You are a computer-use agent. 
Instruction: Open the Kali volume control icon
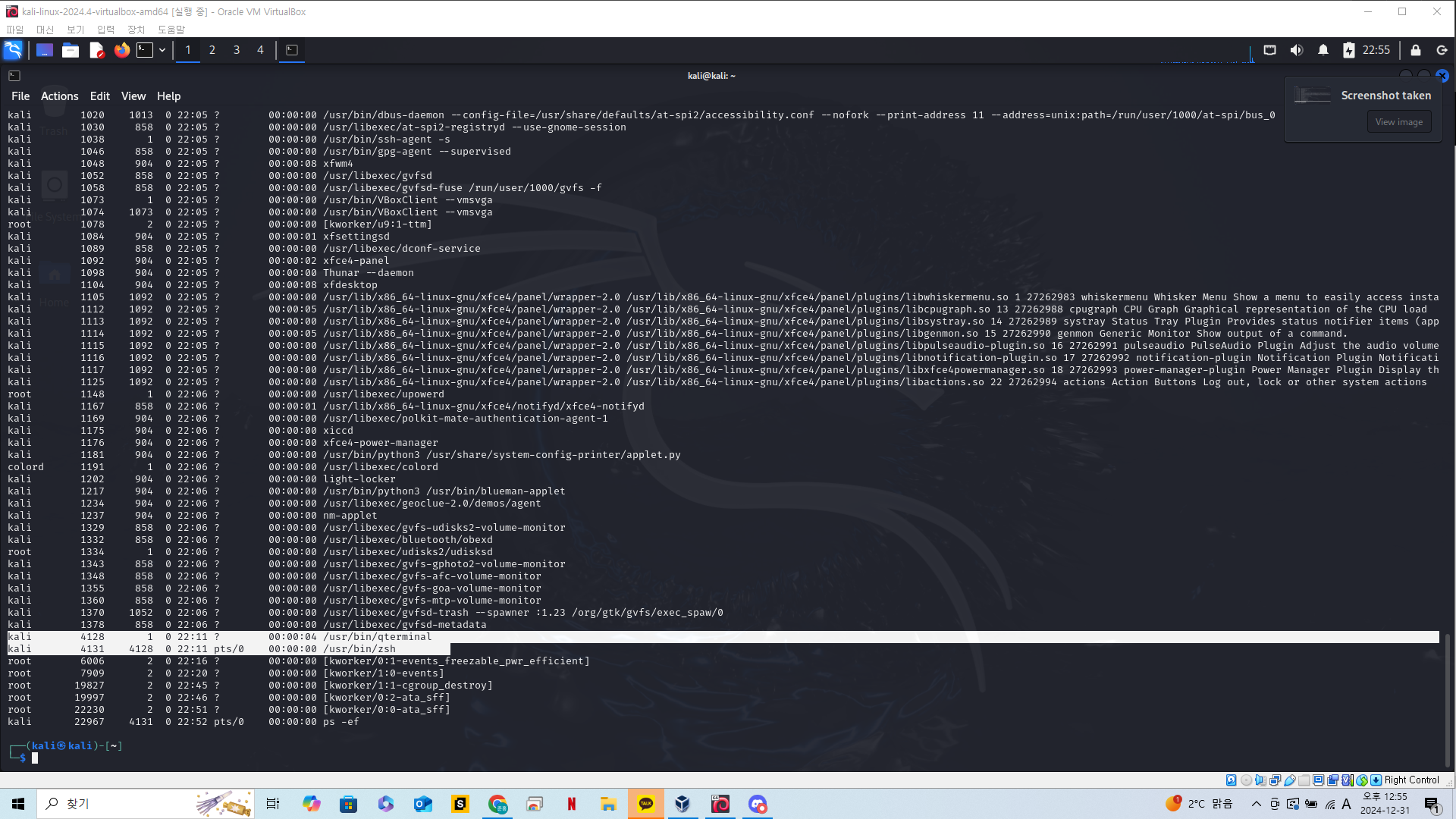[x=1297, y=50]
